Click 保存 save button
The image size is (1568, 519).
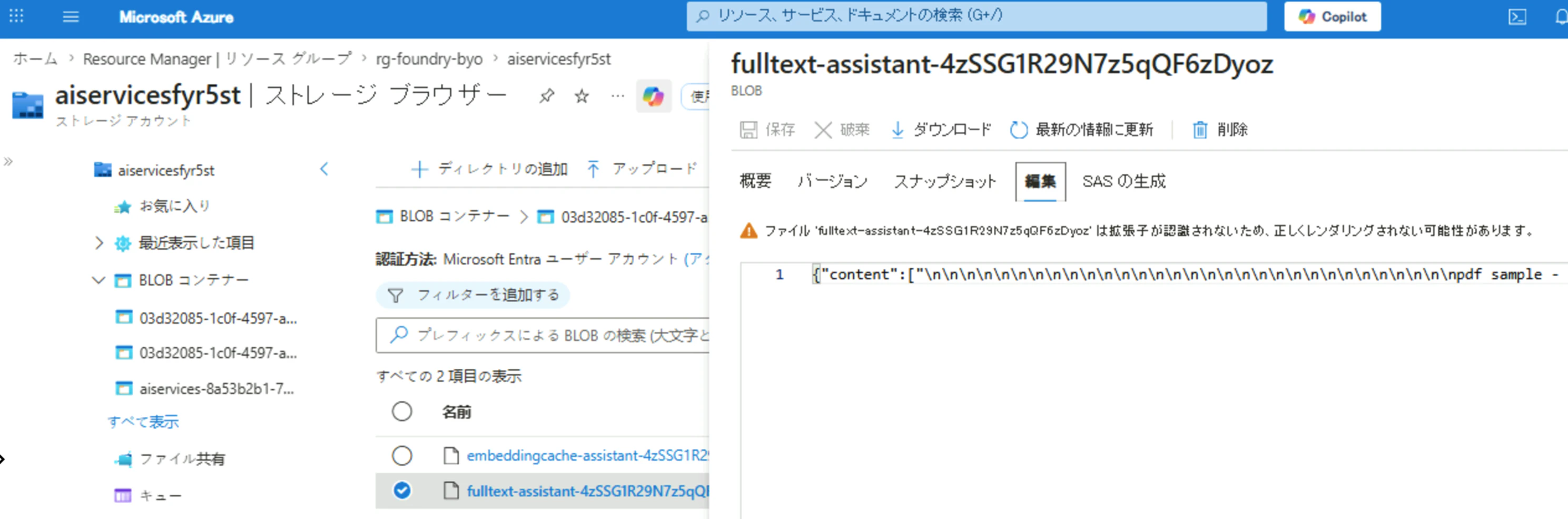tap(767, 129)
